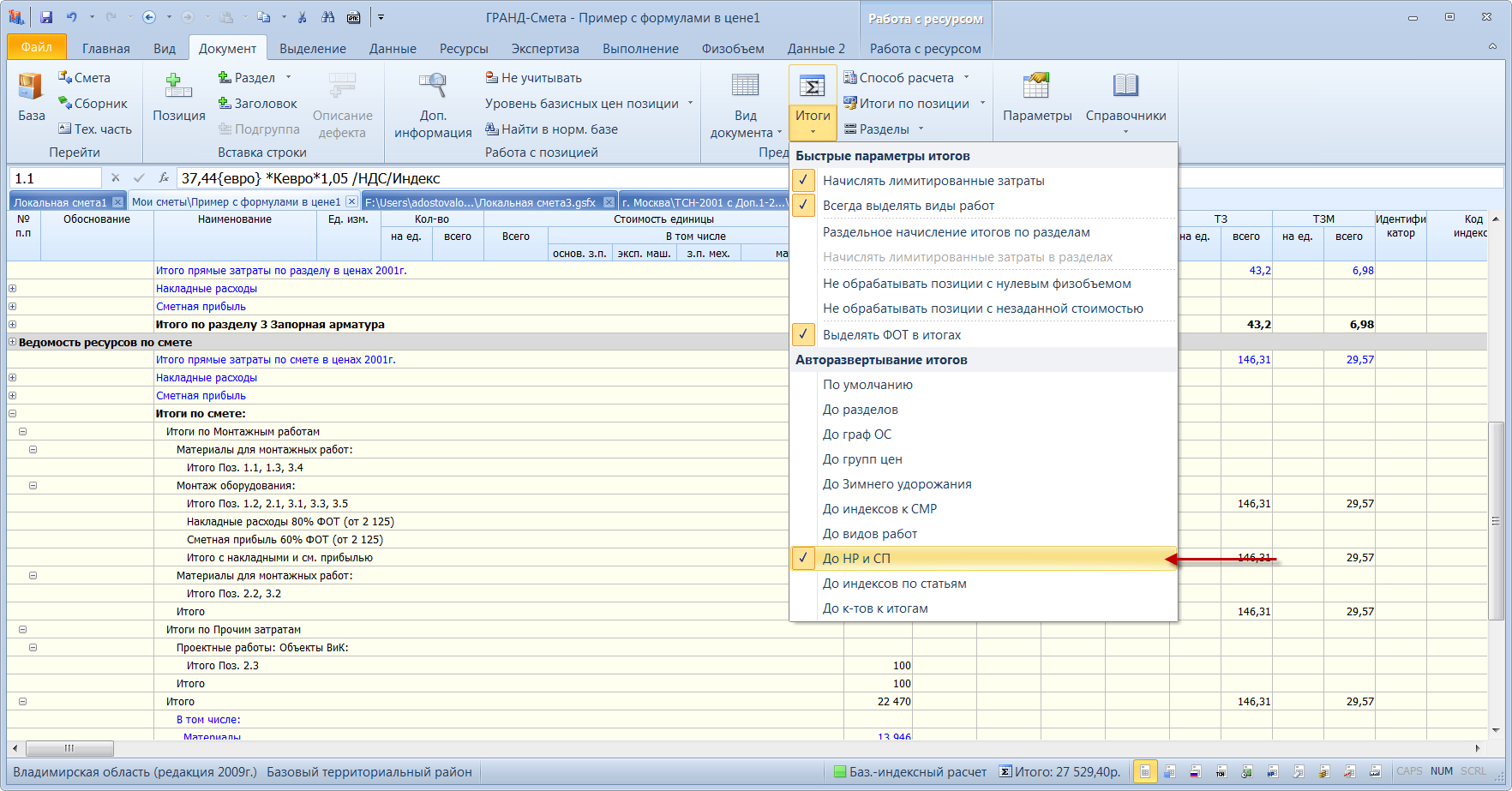Select До видов работ menu entry
Screen dimensions: 1512x791
[x=869, y=534]
